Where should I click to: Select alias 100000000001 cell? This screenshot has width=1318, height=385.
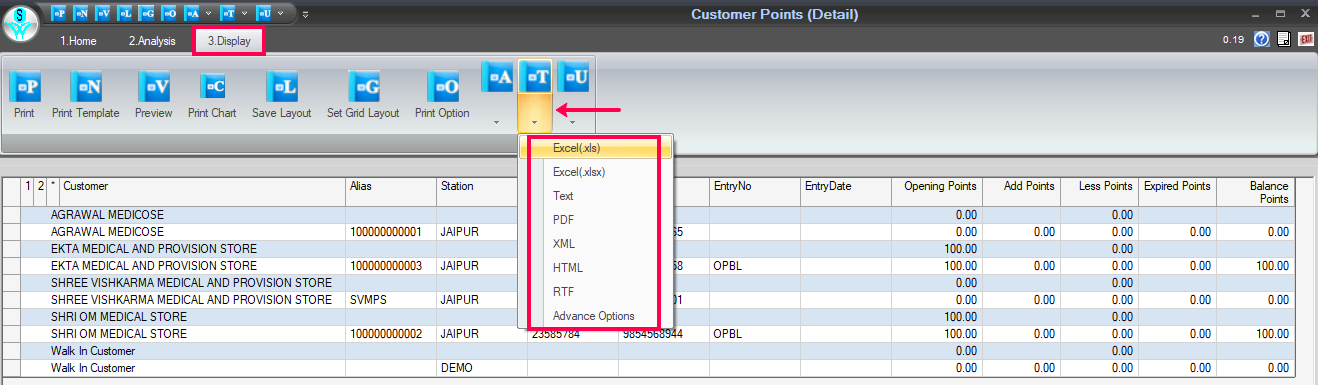tap(392, 232)
